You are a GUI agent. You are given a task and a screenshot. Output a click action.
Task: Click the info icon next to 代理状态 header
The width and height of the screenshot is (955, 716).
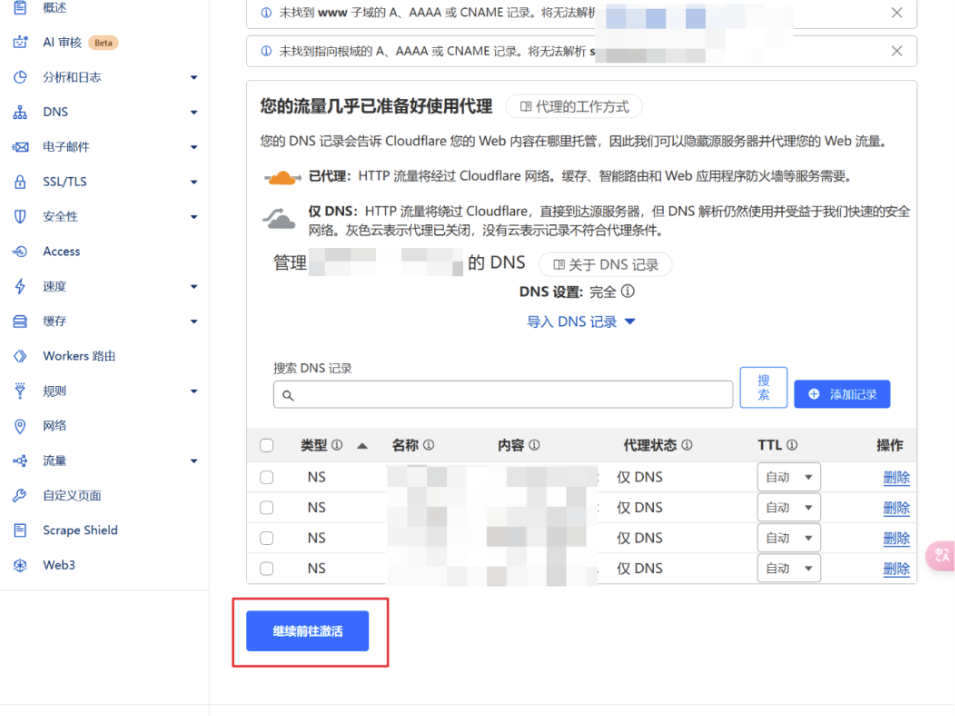687,445
